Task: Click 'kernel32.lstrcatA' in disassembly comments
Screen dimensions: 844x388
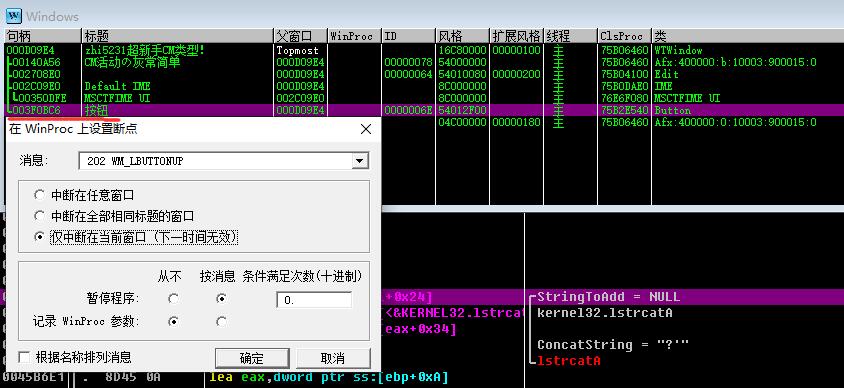Action: click(605, 313)
